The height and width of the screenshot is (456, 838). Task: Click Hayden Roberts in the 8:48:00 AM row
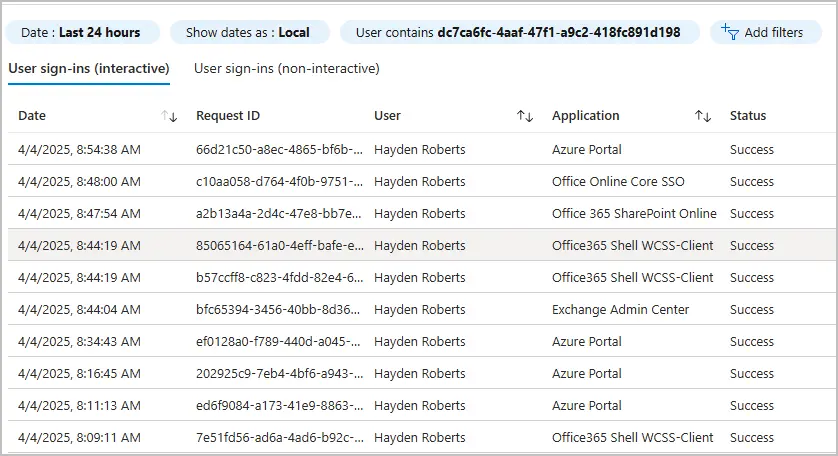tap(420, 182)
